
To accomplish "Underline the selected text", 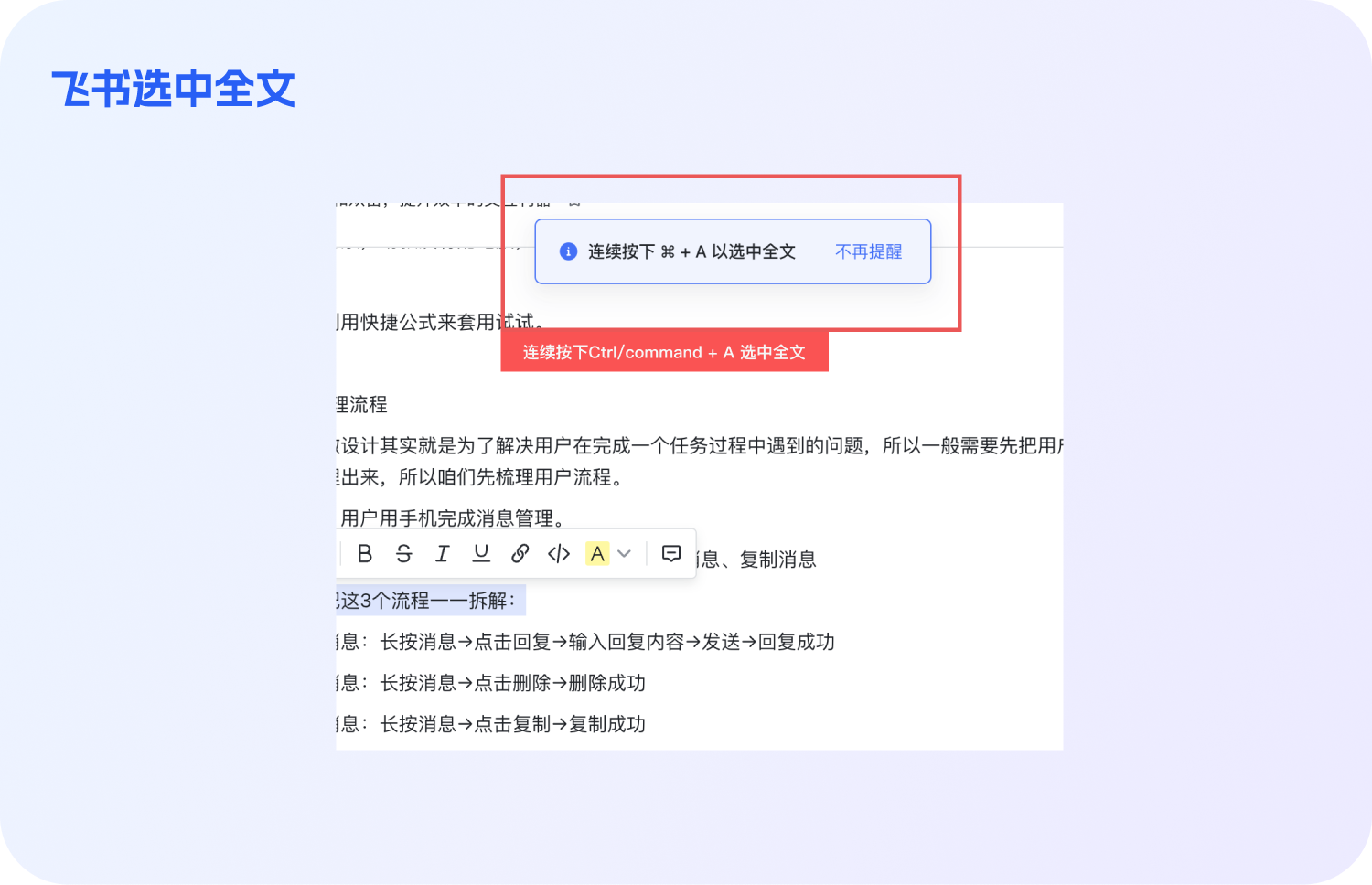I will 481,553.
